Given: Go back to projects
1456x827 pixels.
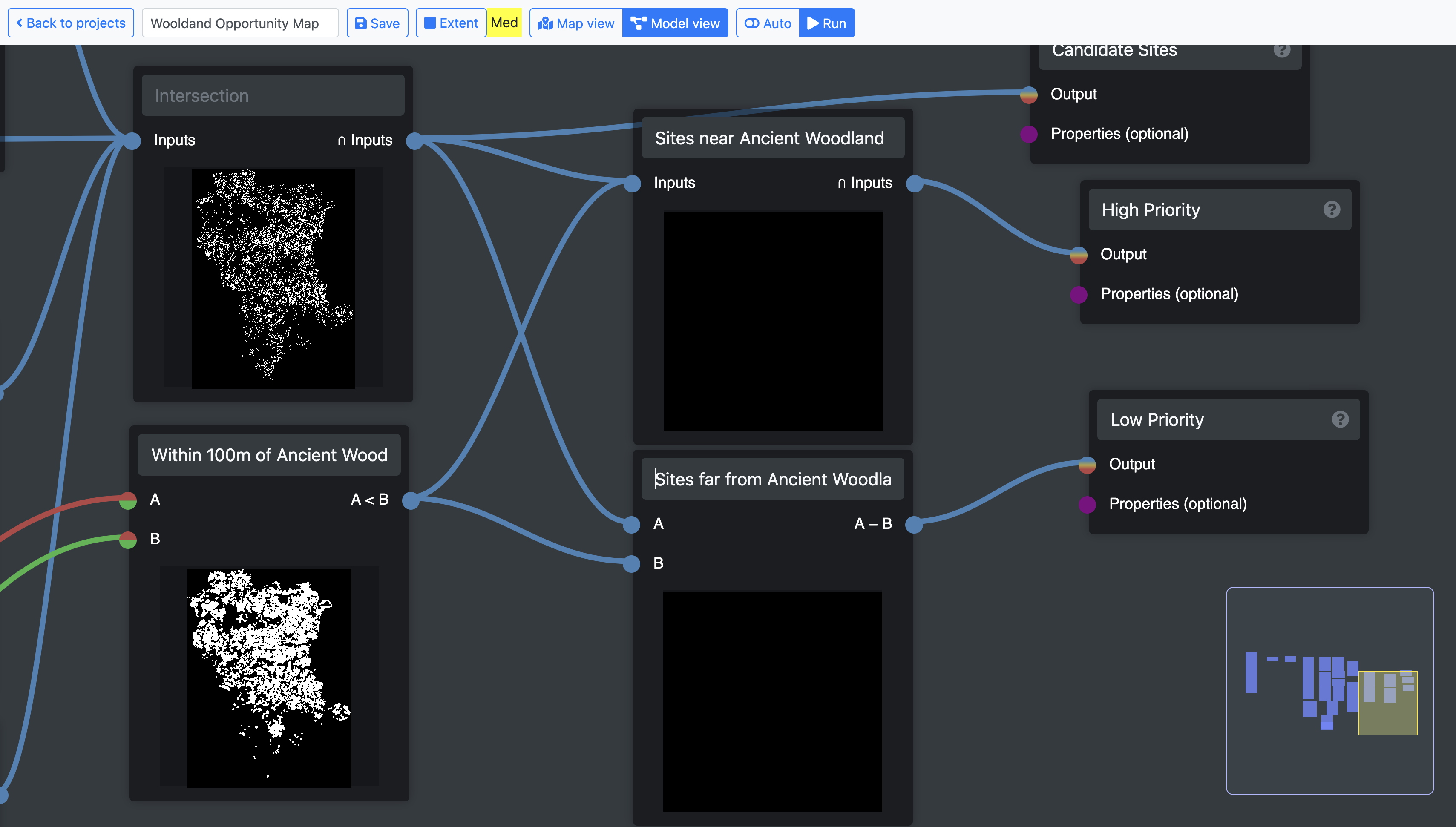Looking at the screenshot, I should 70,23.
